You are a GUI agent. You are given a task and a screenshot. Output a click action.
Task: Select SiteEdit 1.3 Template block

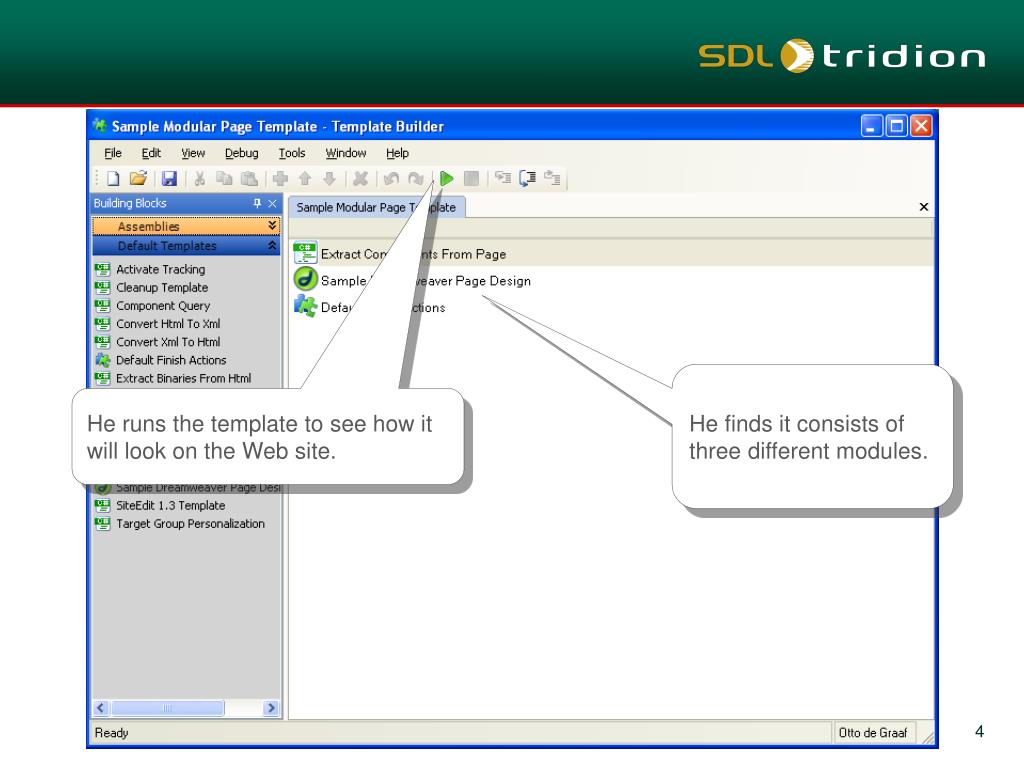(170, 505)
